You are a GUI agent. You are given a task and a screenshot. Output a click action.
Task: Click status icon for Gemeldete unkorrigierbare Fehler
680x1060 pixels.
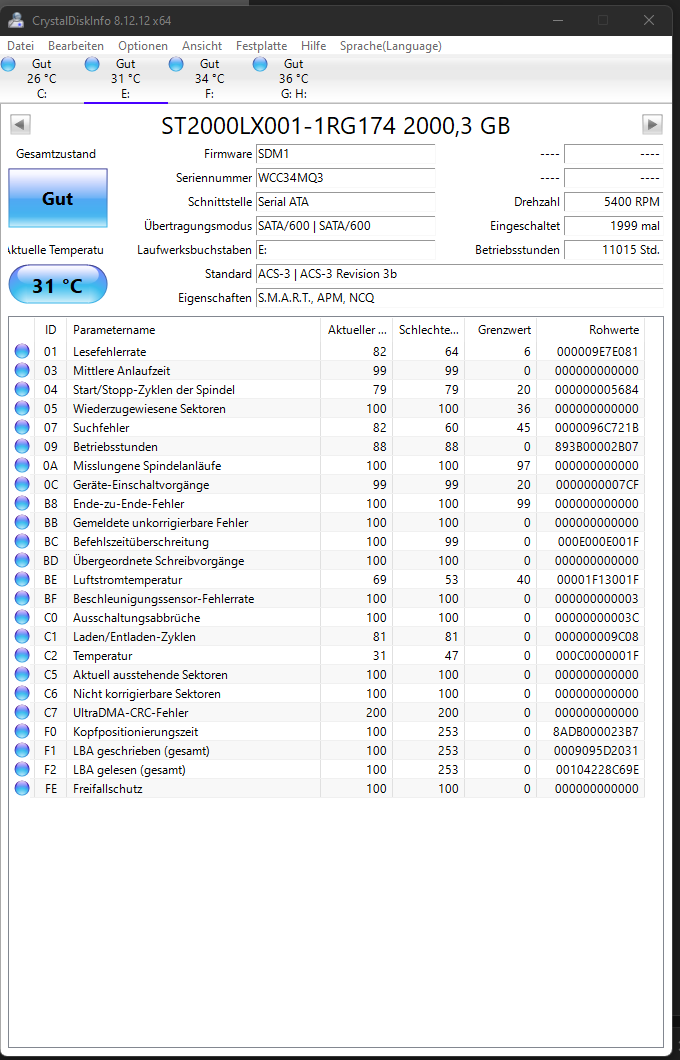coord(22,523)
